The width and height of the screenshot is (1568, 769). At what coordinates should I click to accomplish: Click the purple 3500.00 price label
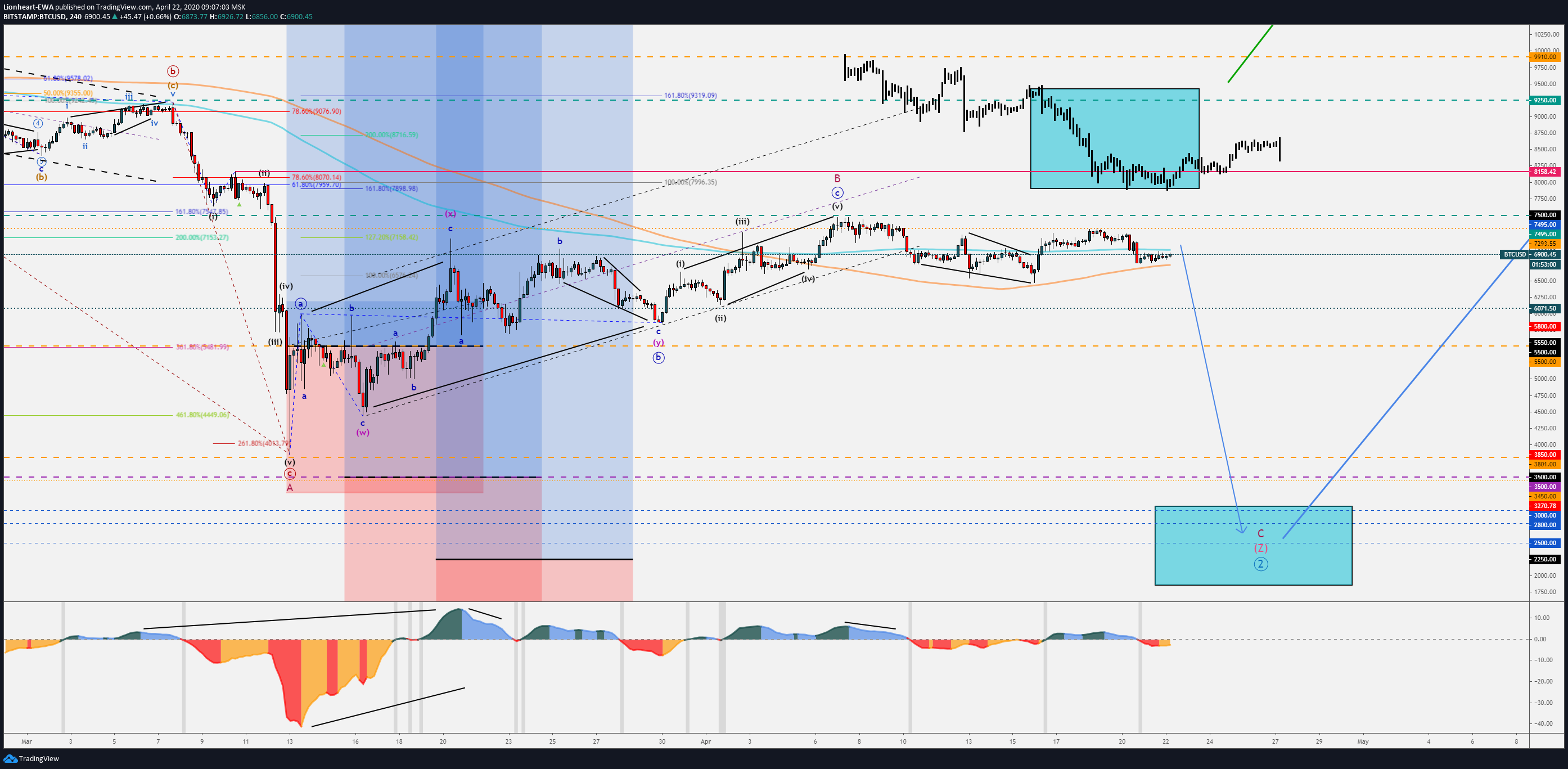click(1545, 487)
